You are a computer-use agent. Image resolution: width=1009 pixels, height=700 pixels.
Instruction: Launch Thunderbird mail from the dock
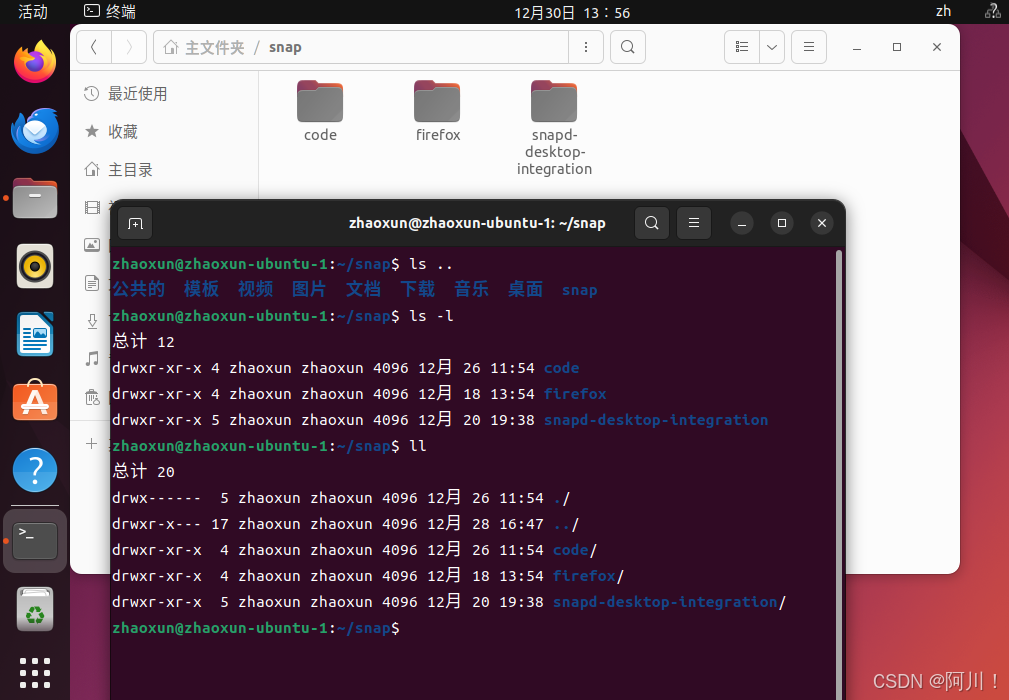click(x=35, y=131)
